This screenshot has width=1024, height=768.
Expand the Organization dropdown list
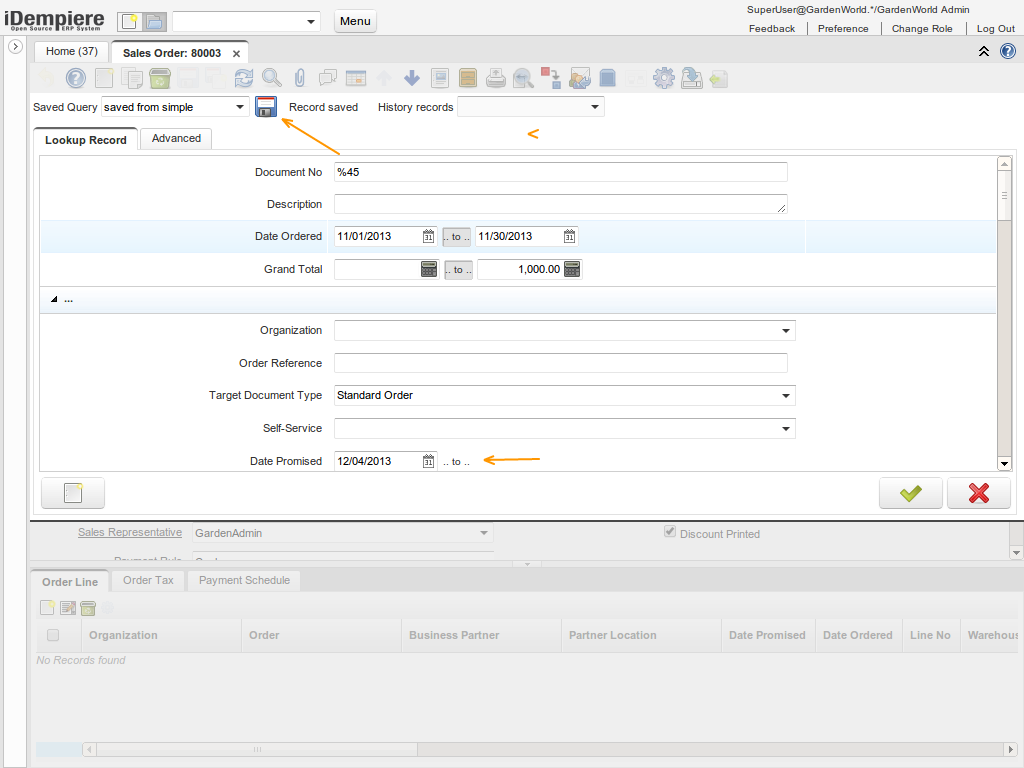point(786,331)
